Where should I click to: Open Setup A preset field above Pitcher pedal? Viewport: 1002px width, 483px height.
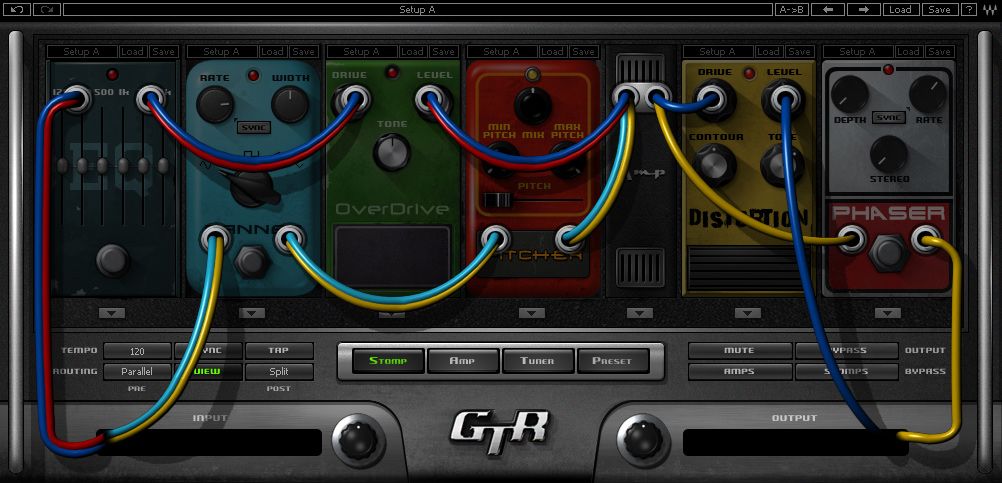502,51
